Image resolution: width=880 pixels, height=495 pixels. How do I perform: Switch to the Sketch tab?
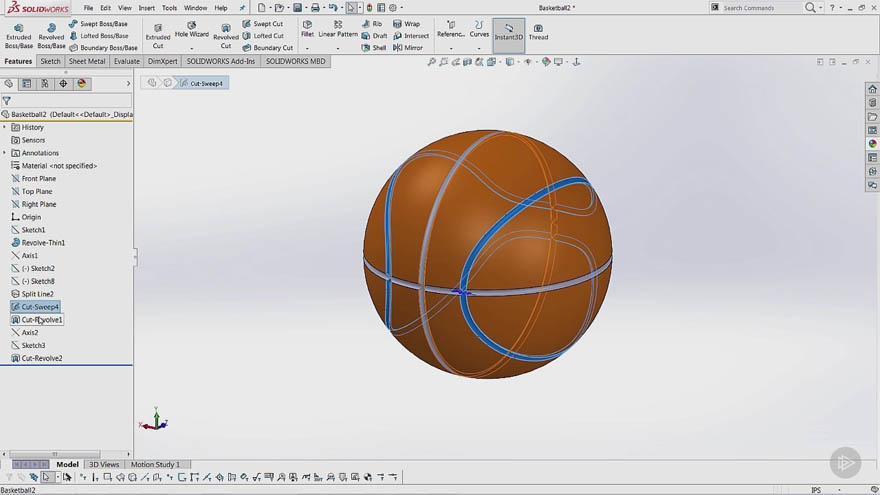click(x=50, y=61)
